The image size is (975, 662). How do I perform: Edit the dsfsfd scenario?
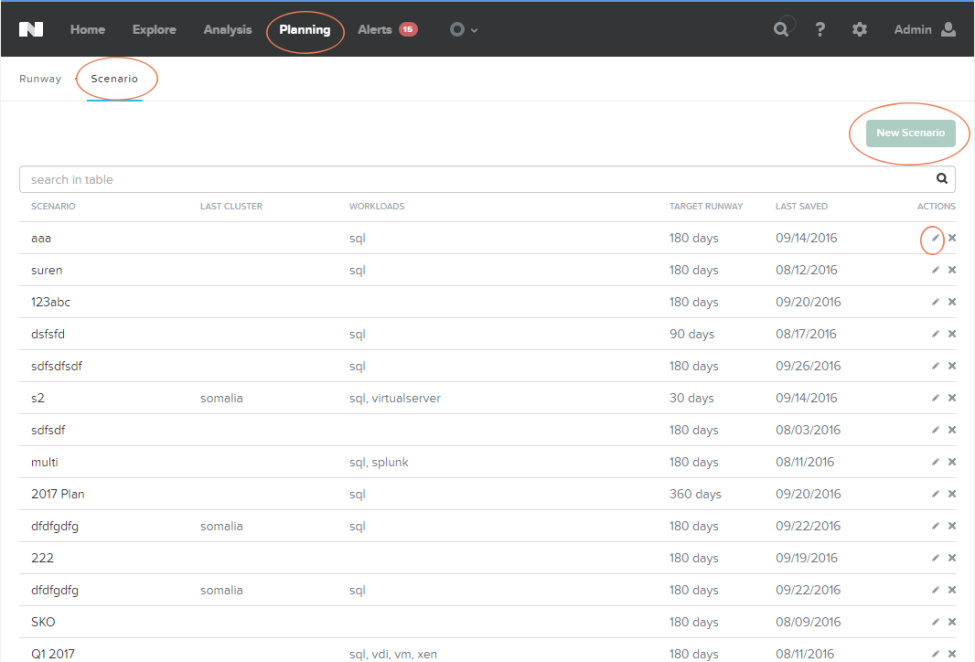pyautogui.click(x=935, y=334)
